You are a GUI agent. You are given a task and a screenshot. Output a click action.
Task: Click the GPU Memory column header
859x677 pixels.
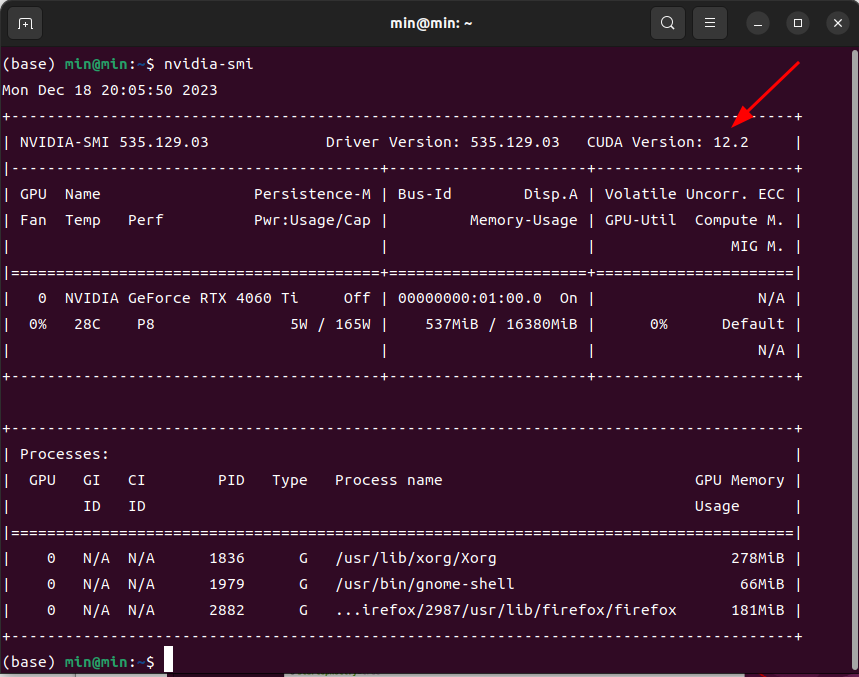[740, 480]
